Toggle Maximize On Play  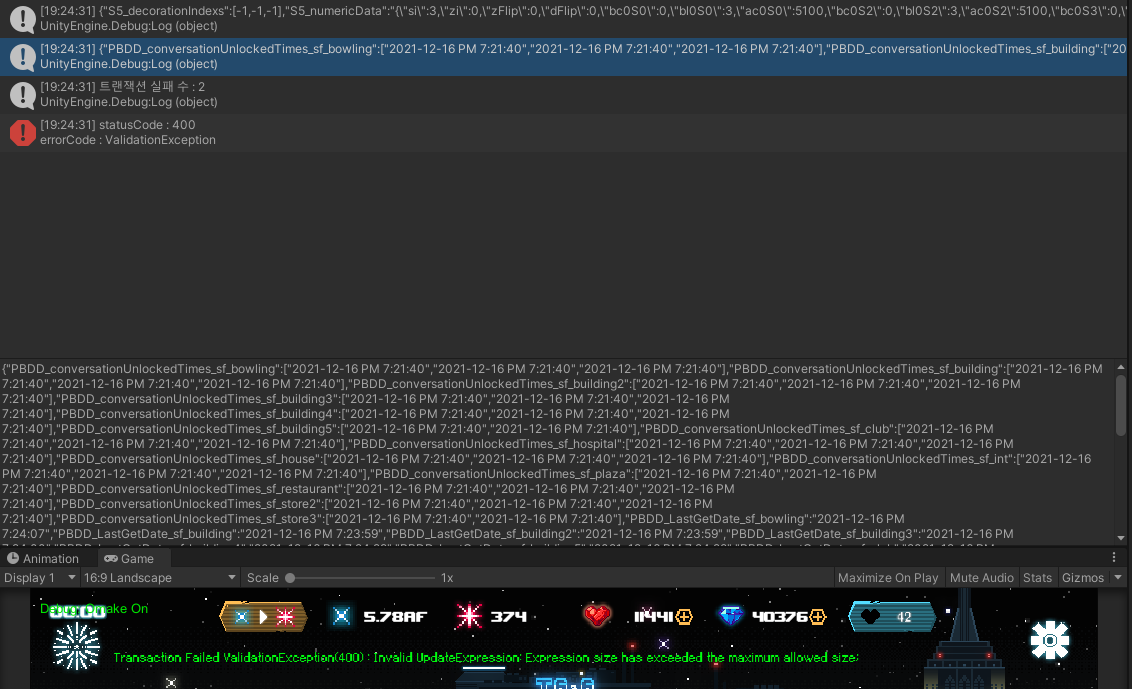pos(888,578)
